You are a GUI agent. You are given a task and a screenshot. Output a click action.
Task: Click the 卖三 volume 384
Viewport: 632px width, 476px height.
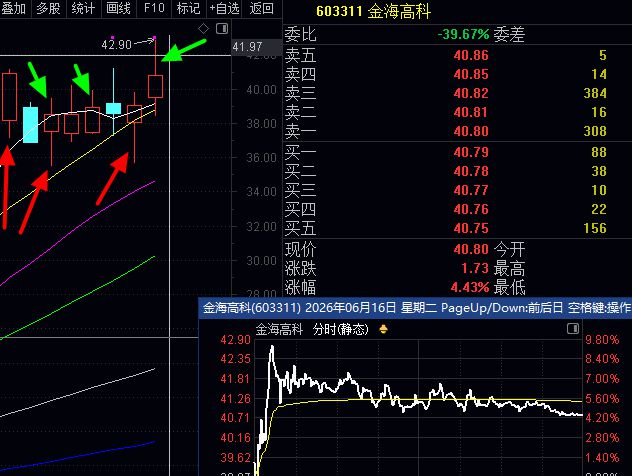click(x=595, y=93)
